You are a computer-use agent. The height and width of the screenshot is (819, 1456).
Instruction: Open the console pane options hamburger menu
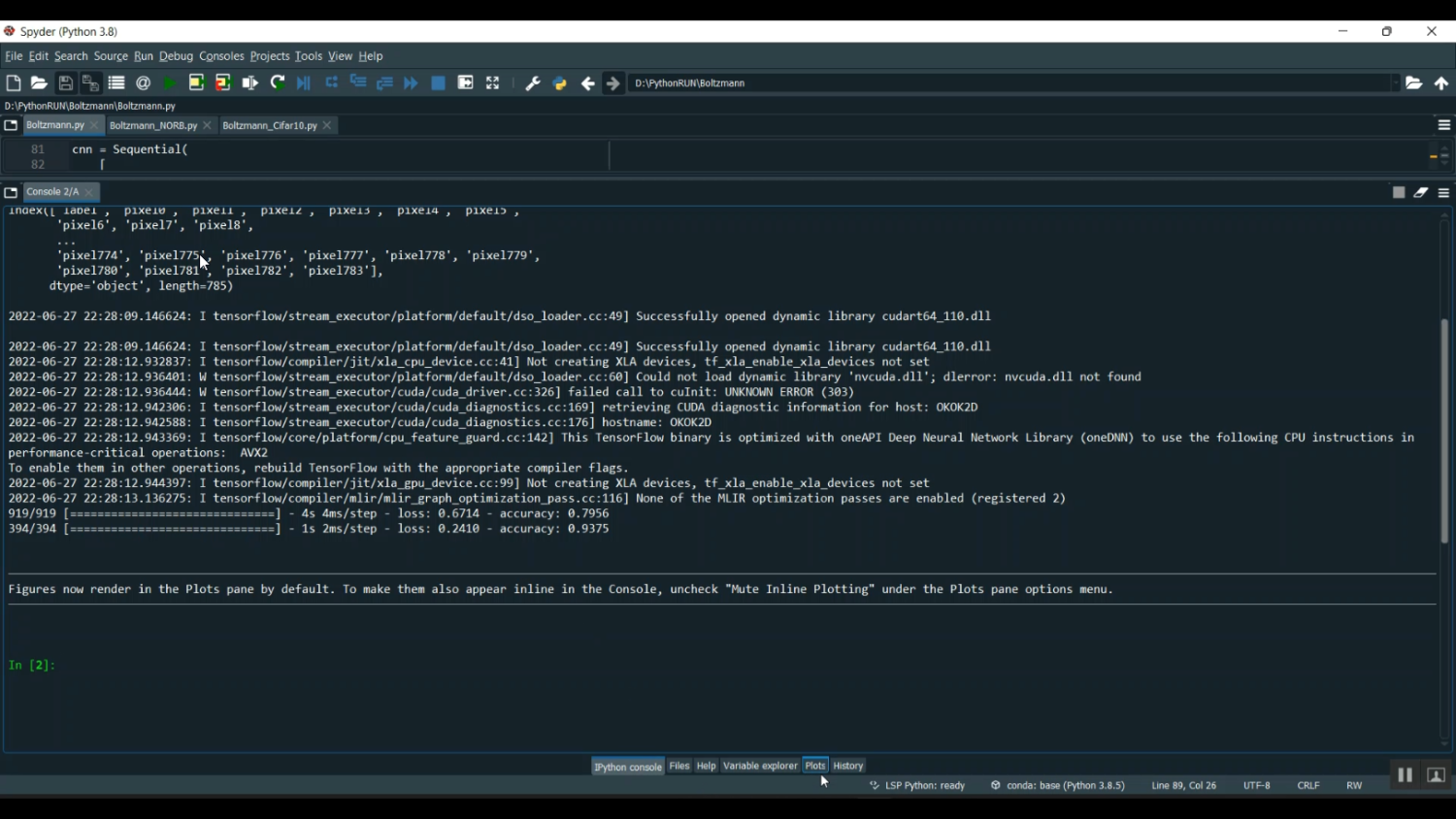pyautogui.click(x=1444, y=193)
